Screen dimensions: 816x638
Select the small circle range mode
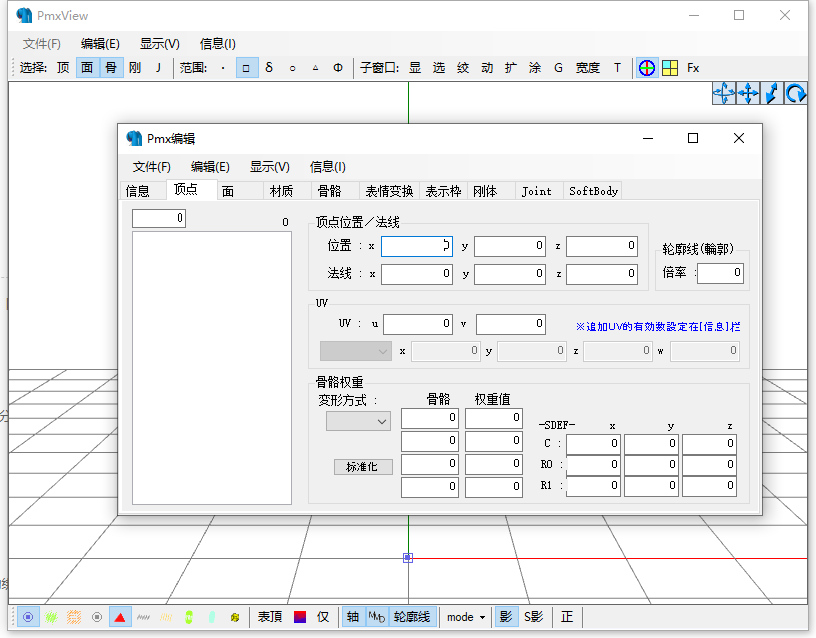(292, 68)
